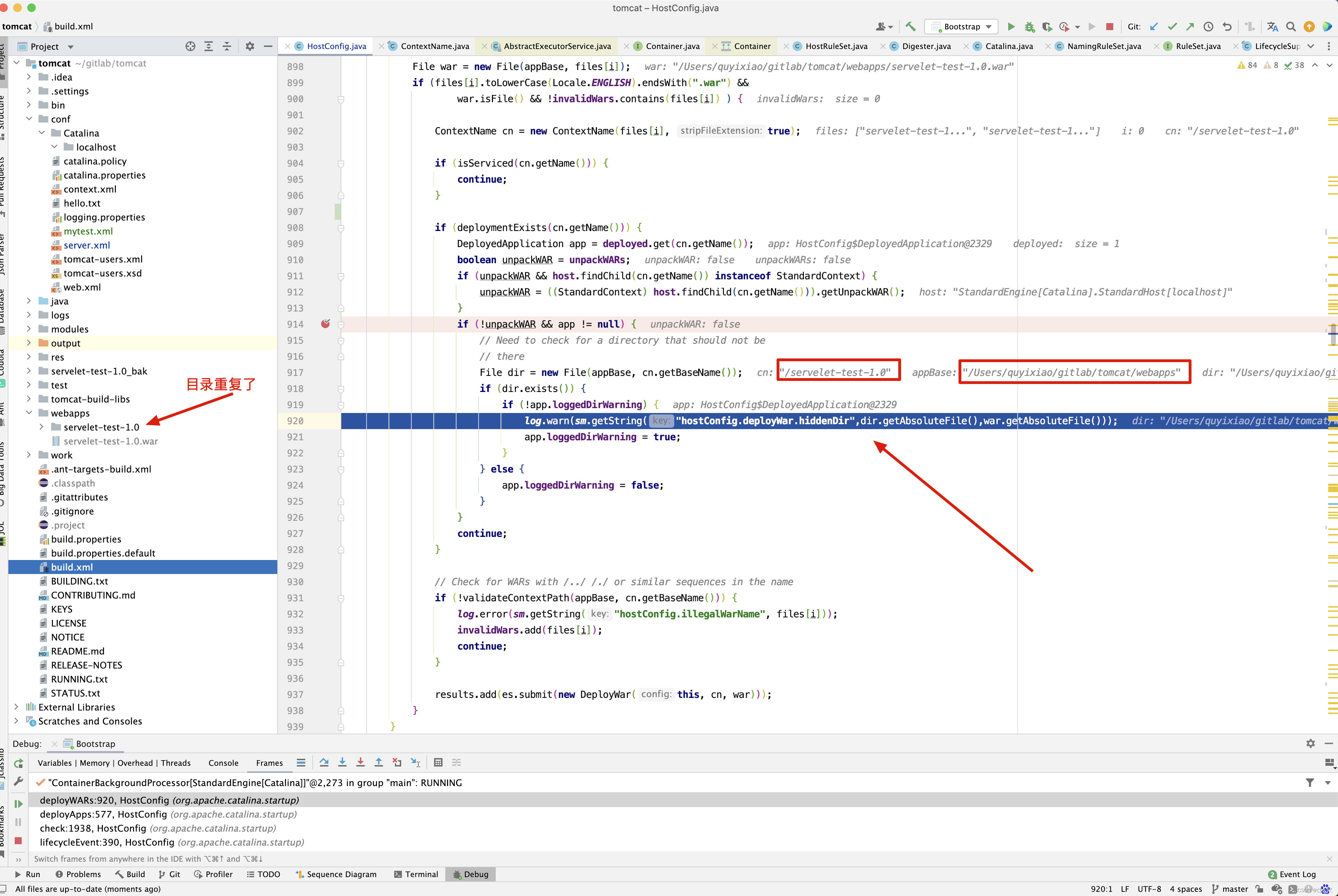The image size is (1338, 896).
Task: Step over in debugger toolbar
Action: click(324, 762)
